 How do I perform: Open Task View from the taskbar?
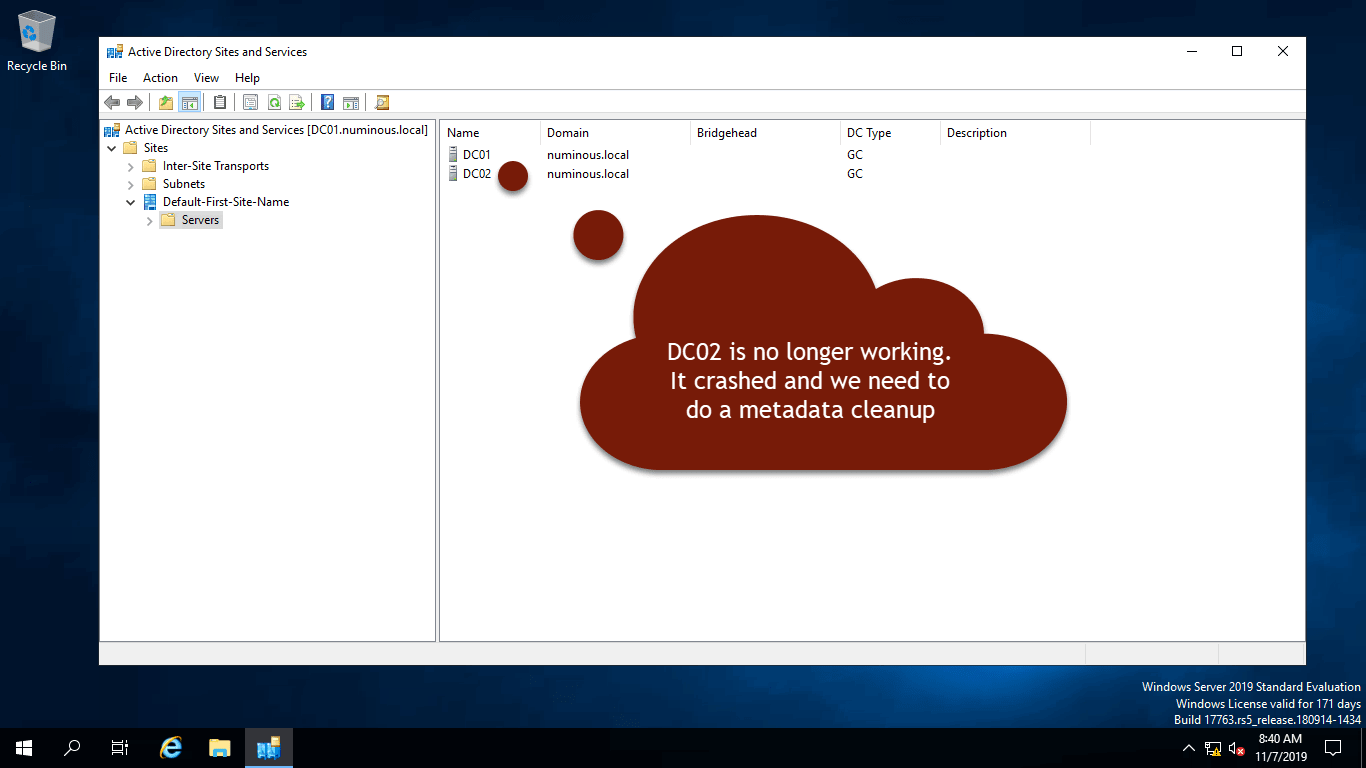click(120, 748)
